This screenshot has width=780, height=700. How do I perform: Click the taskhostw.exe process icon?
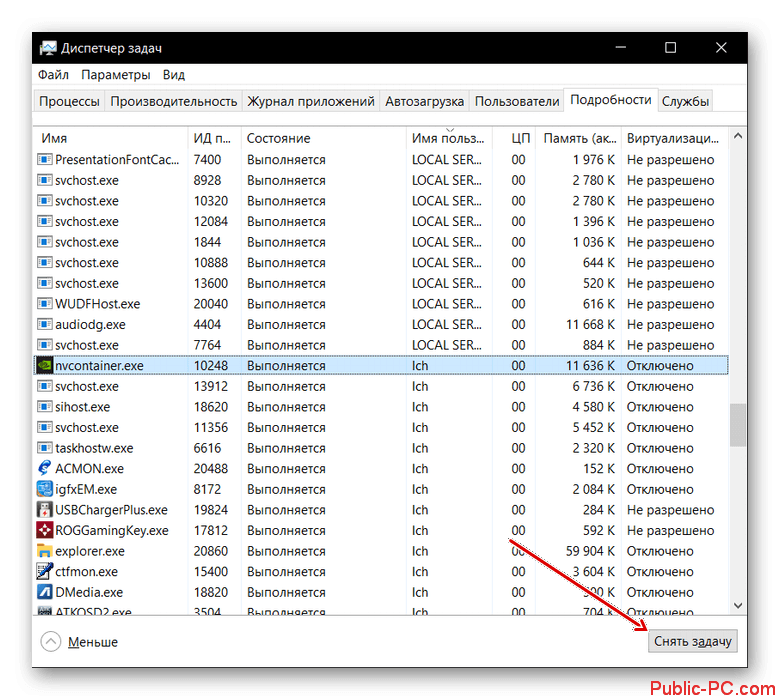(45, 448)
